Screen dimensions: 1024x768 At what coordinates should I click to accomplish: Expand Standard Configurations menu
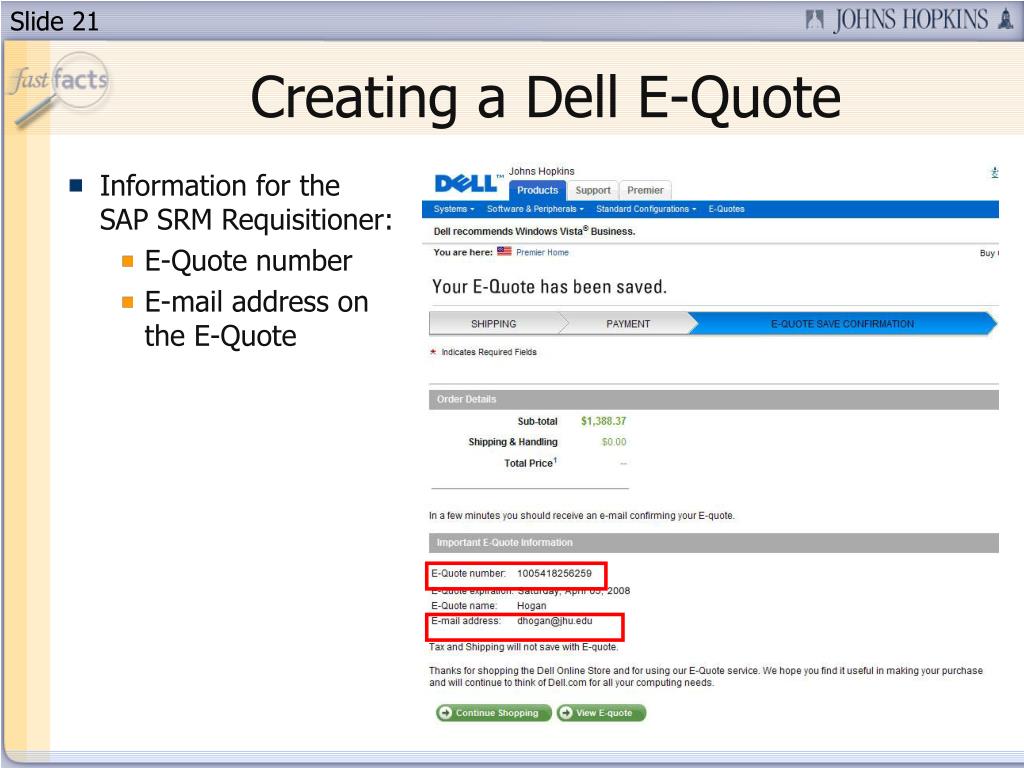(x=647, y=209)
